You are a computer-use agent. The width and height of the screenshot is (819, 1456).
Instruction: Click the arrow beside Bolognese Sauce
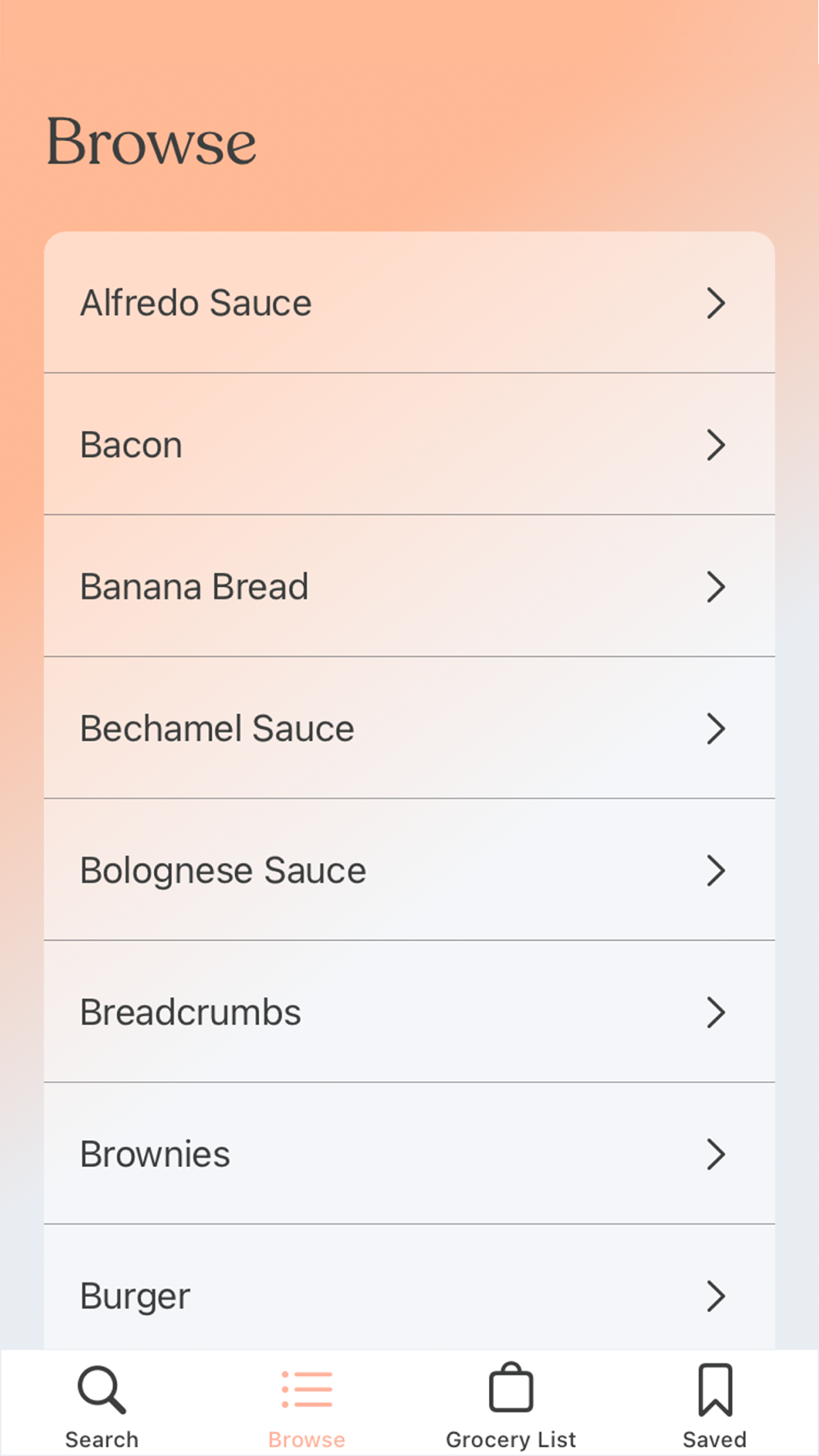tap(716, 870)
